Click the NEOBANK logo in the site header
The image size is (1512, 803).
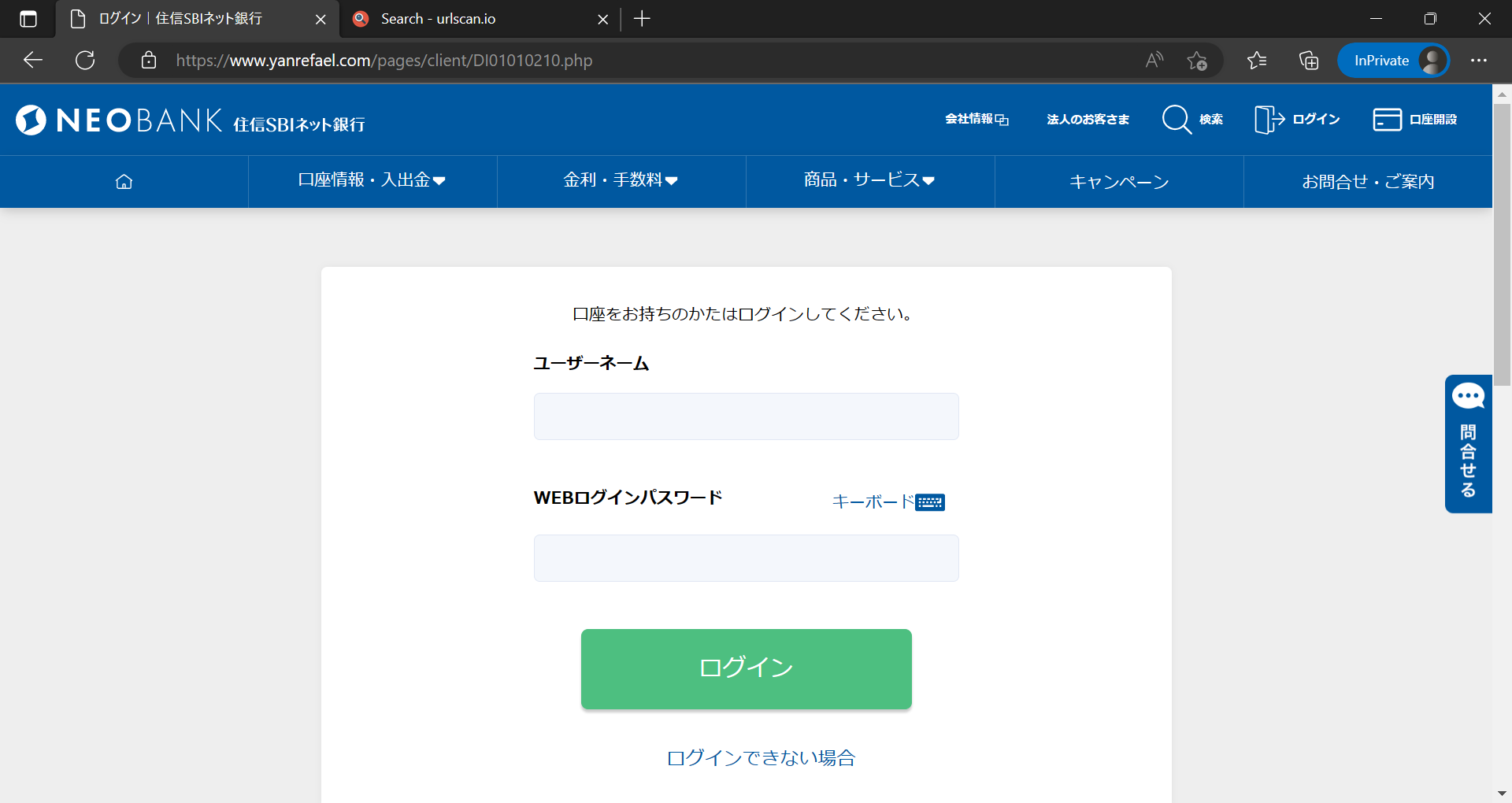190,120
